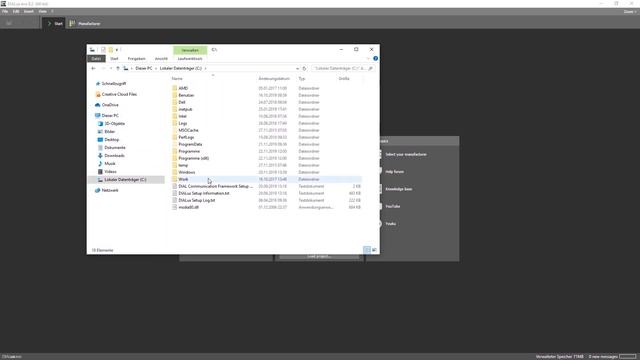This screenshot has height=360, width=640.
Task: Select the msdia80.dll file
Action: click(189, 207)
